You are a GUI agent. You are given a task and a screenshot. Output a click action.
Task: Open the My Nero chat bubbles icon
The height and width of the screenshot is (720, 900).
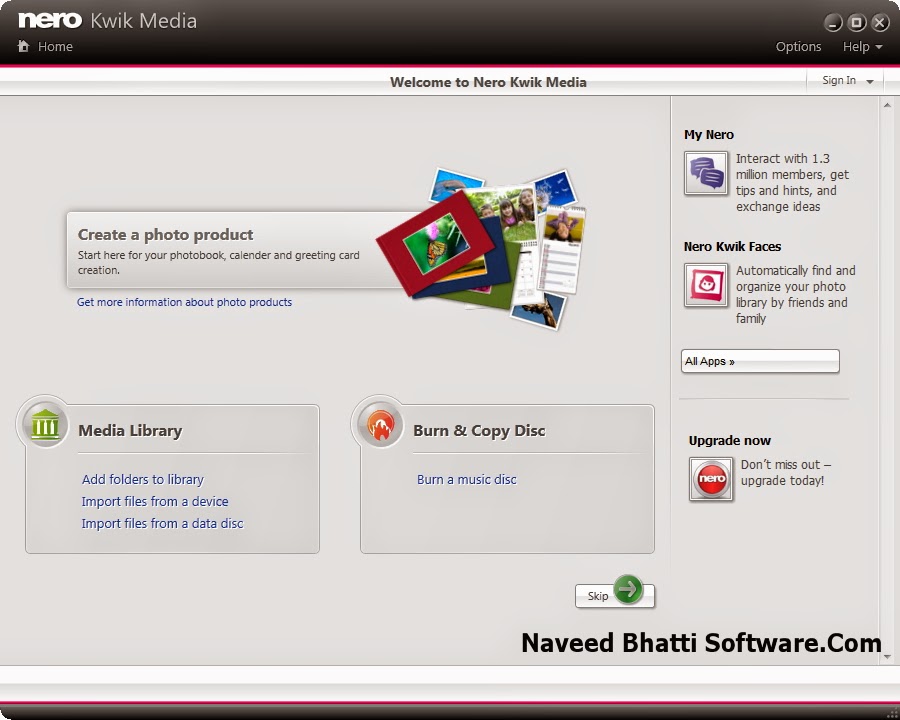pos(706,173)
